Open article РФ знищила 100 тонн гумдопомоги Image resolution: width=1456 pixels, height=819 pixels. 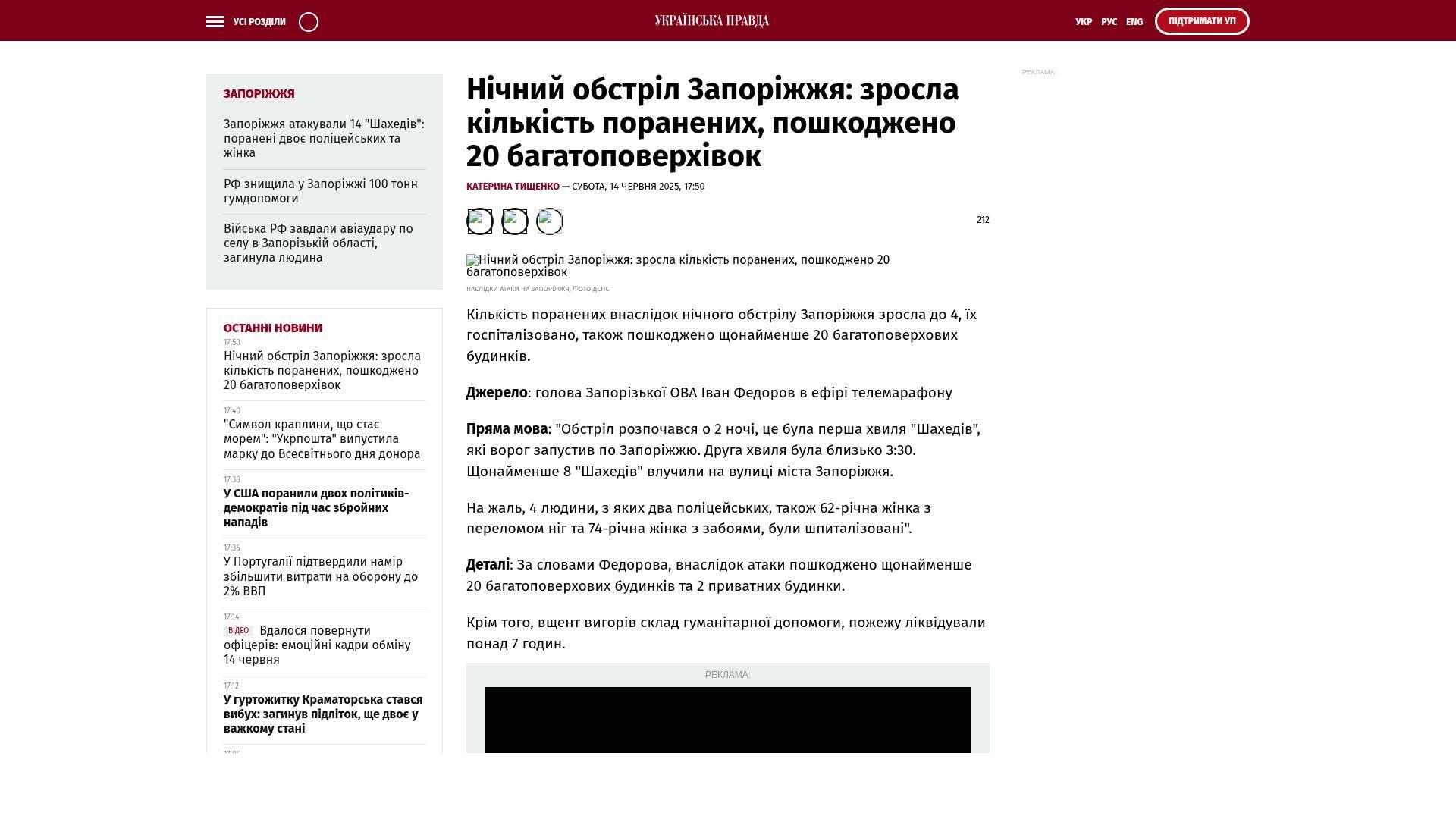tap(321, 191)
